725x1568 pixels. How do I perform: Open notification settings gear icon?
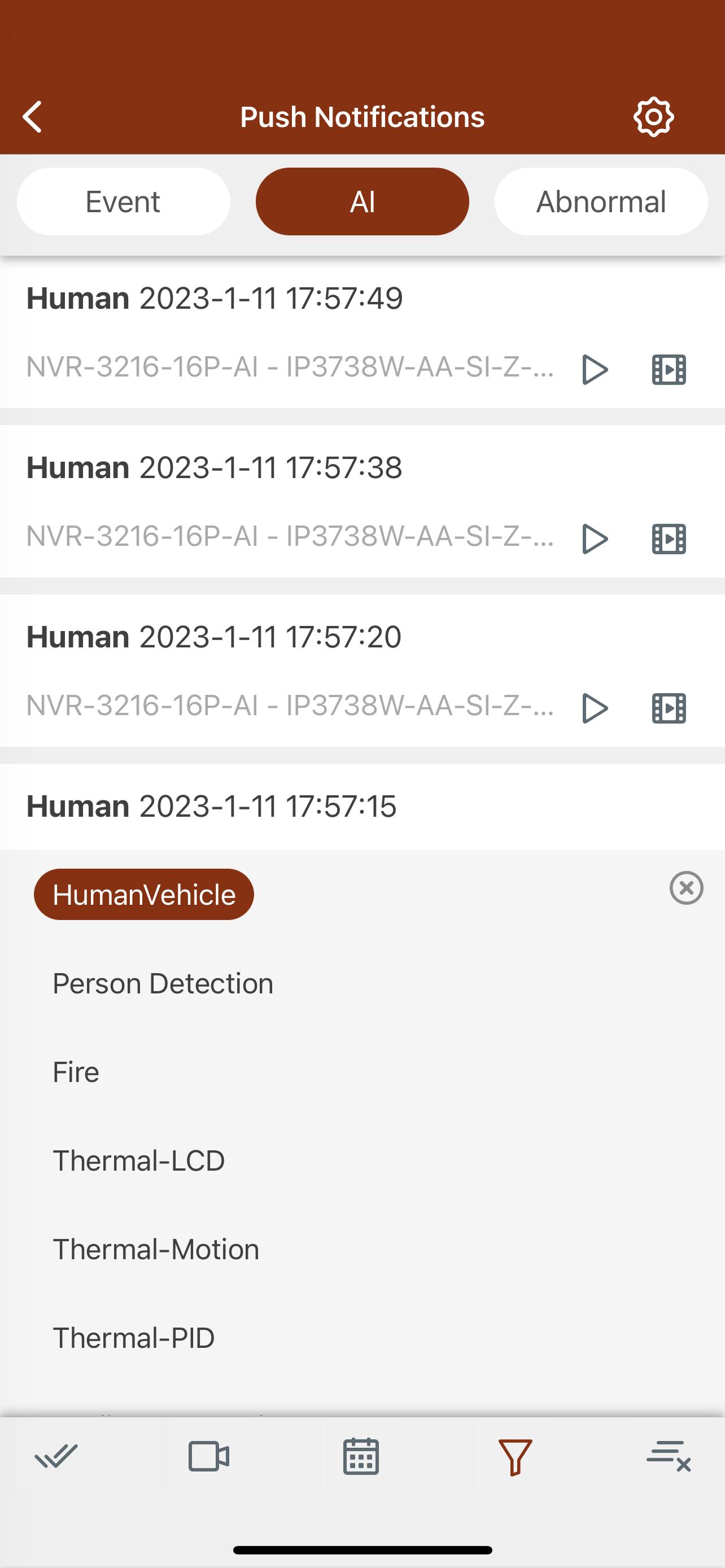pyautogui.click(x=653, y=117)
